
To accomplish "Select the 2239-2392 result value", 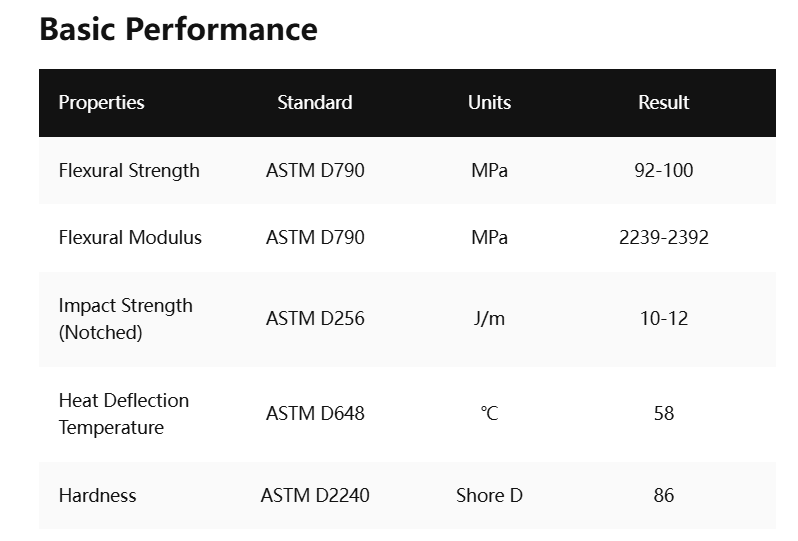I will 664,238.
